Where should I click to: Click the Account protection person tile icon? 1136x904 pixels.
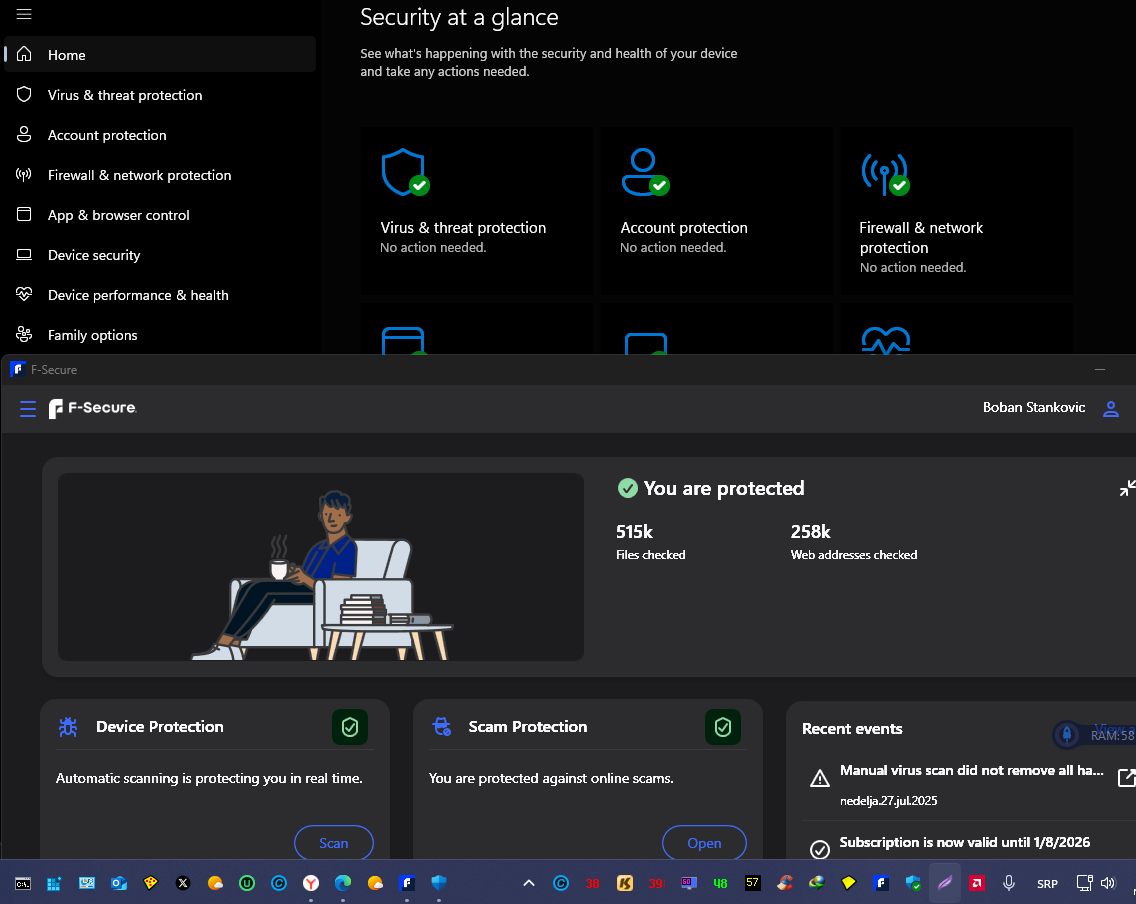[x=645, y=172]
